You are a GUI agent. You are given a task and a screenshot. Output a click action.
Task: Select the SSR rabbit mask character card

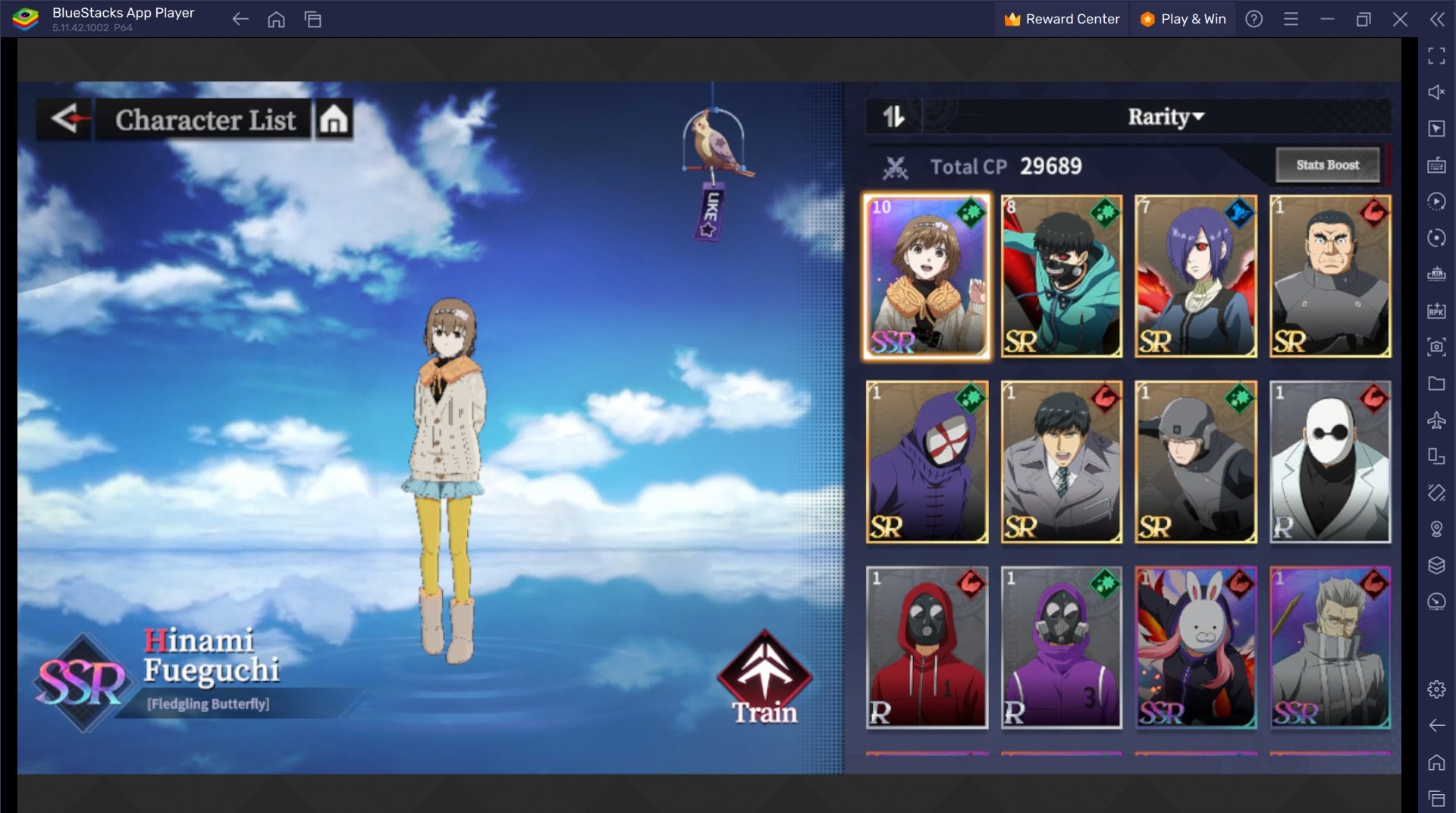click(1195, 648)
